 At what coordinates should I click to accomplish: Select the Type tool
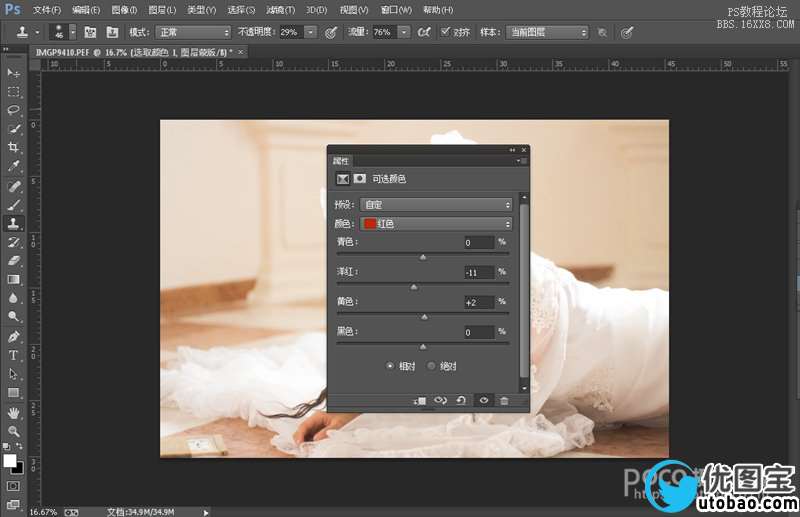click(x=14, y=355)
